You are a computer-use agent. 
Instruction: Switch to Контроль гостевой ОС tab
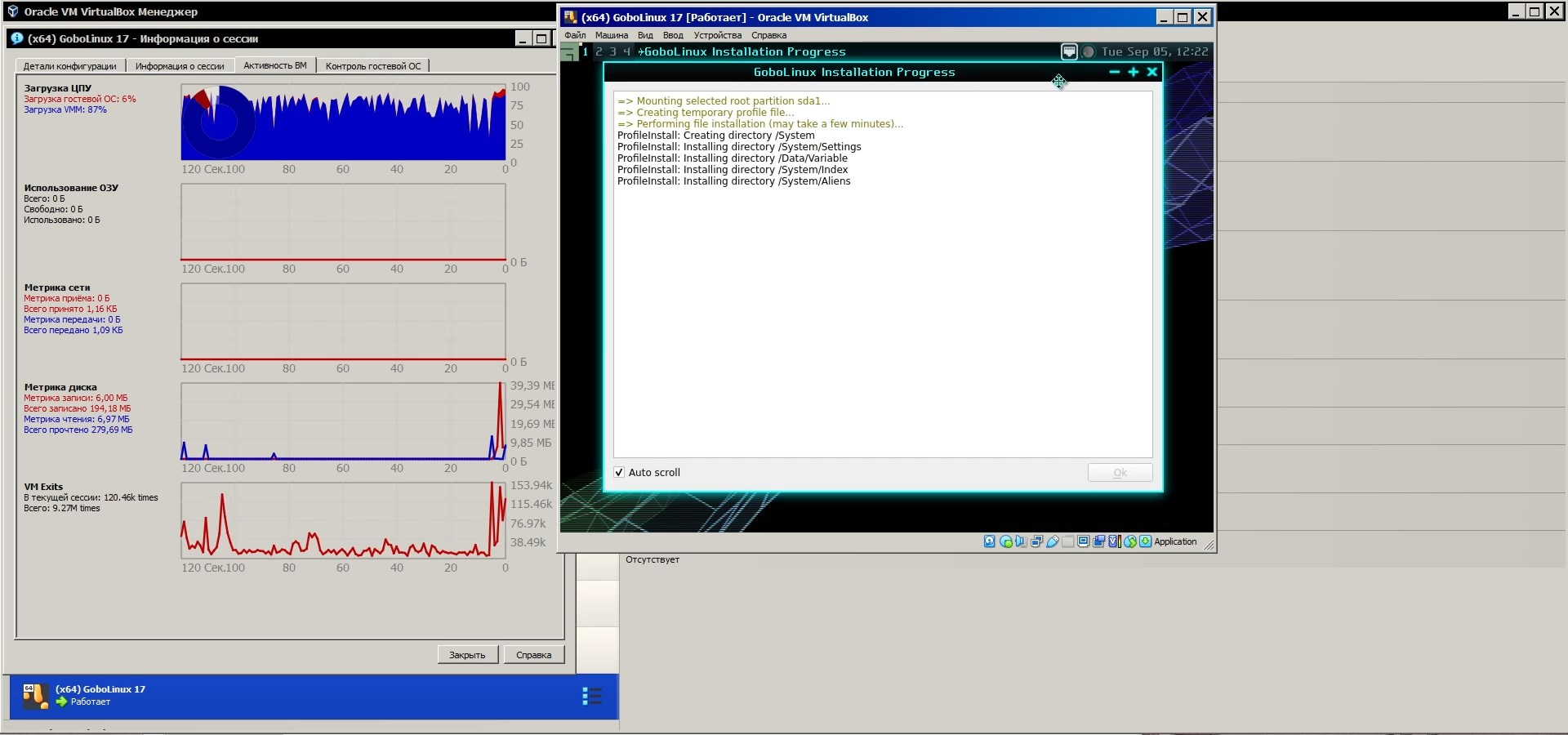(x=373, y=66)
